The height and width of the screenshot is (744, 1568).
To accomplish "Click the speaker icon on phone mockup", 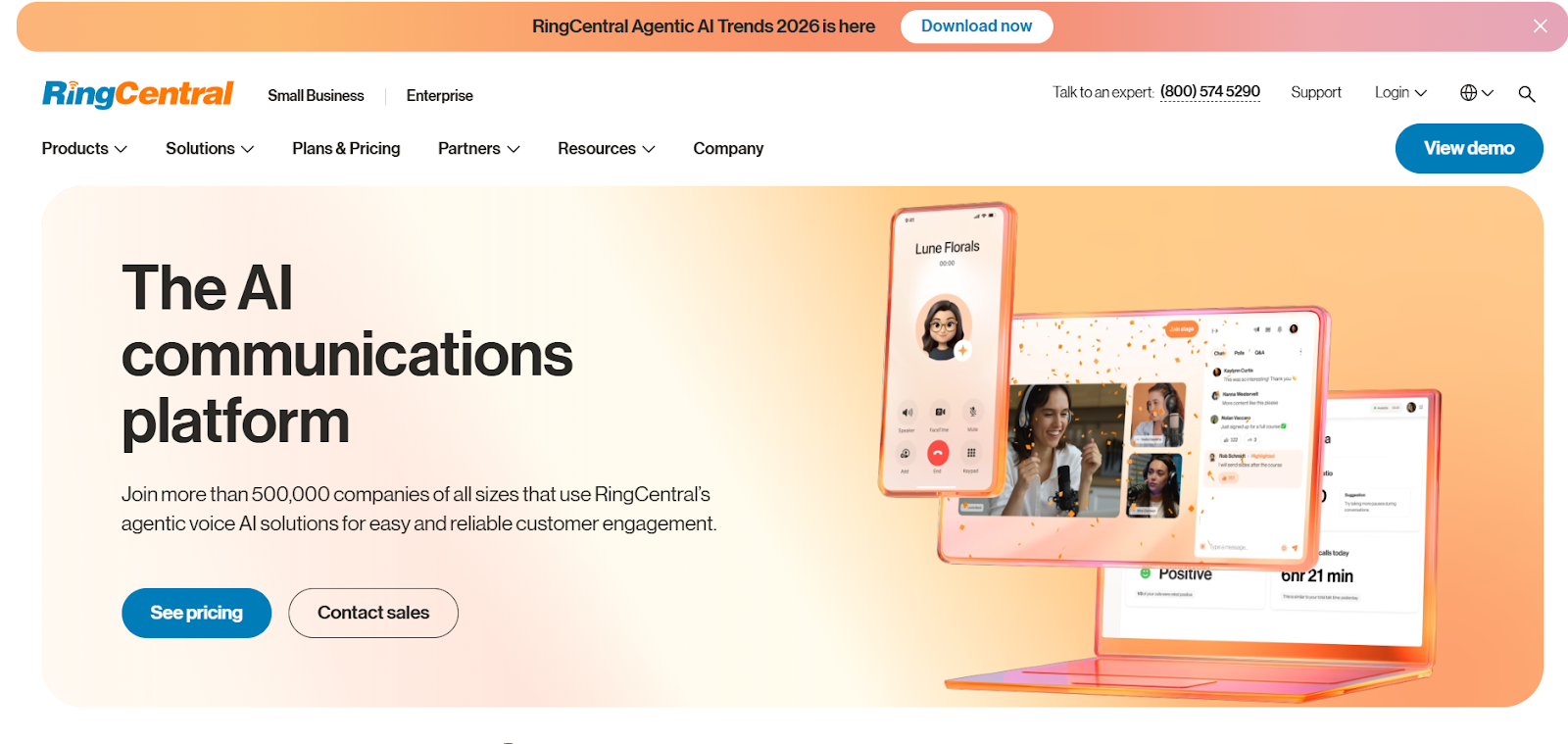I will coord(907,413).
